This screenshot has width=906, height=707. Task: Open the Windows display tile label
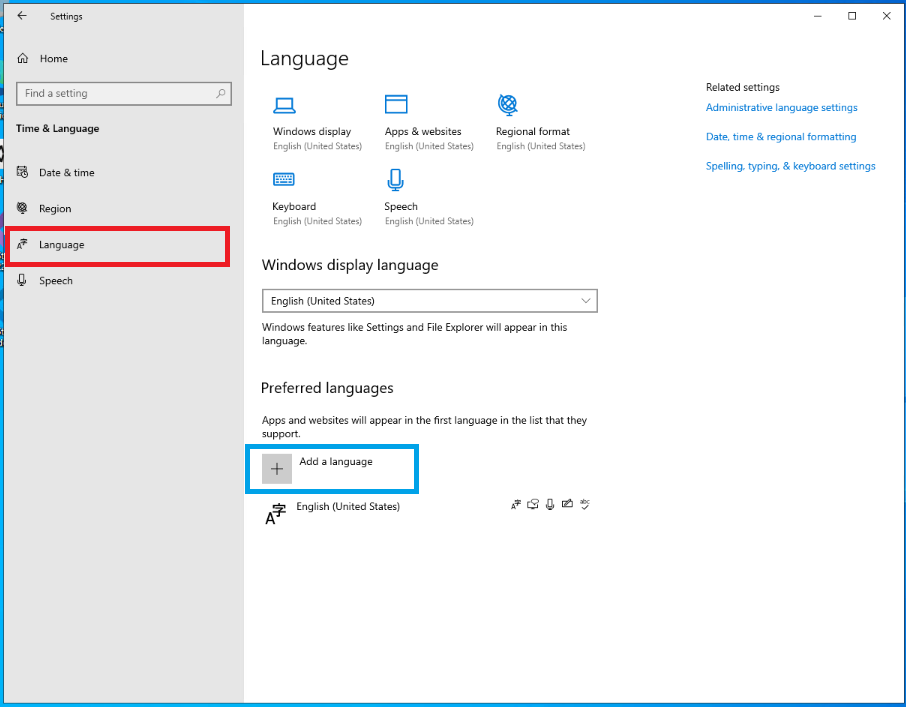[x=312, y=132]
